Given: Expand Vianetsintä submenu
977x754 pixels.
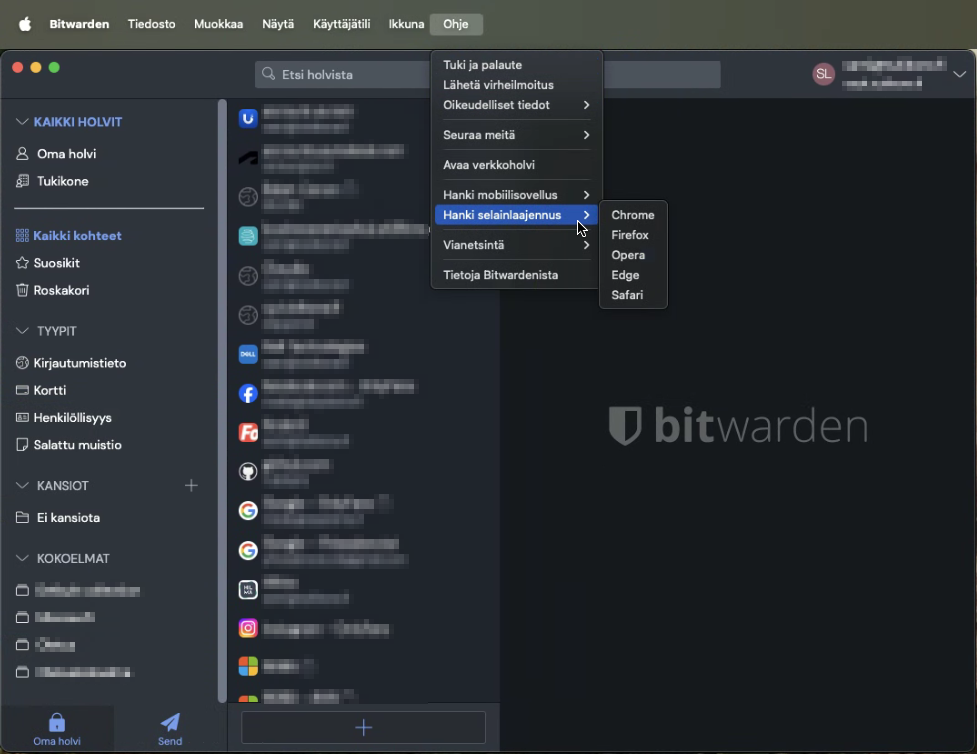Looking at the screenshot, I should point(516,245).
